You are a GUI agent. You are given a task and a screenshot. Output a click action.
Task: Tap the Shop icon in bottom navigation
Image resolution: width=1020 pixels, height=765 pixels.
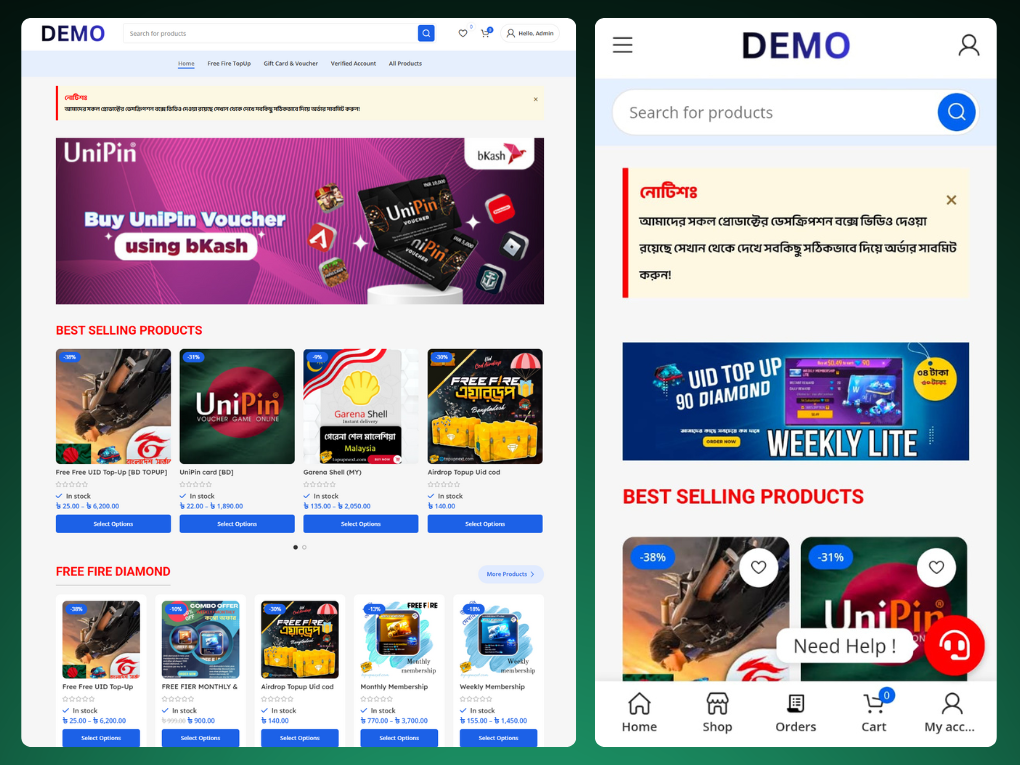click(x=717, y=712)
